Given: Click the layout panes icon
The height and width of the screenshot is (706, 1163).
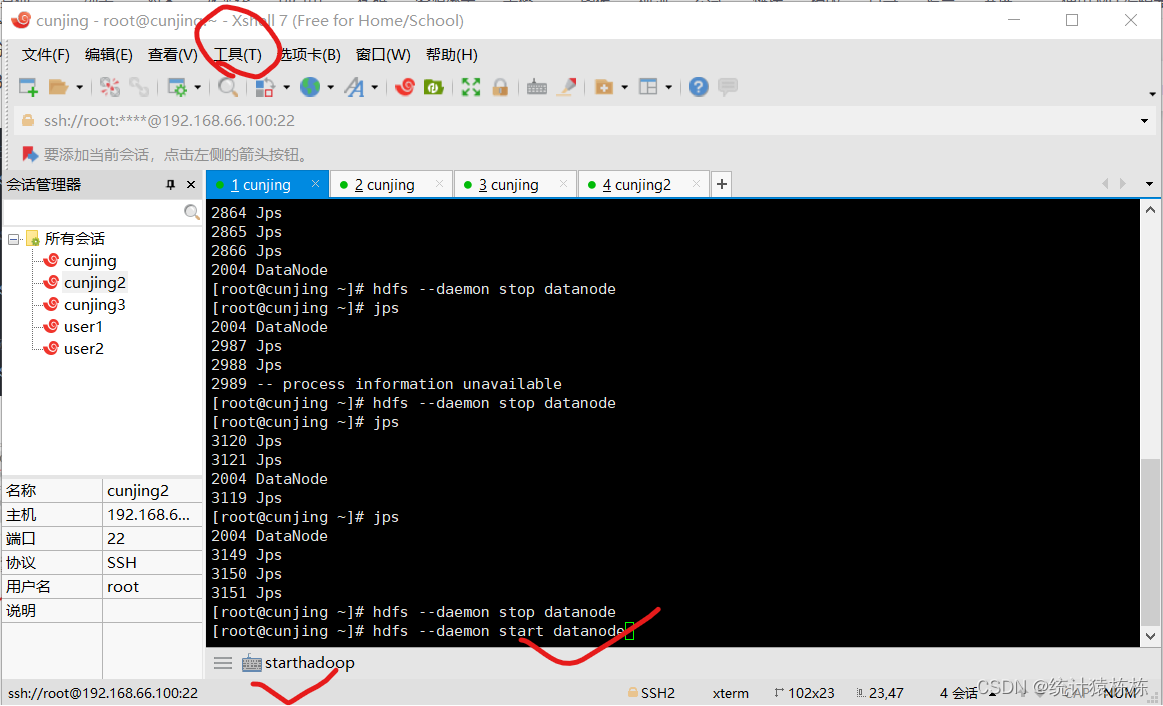Looking at the screenshot, I should pos(648,87).
